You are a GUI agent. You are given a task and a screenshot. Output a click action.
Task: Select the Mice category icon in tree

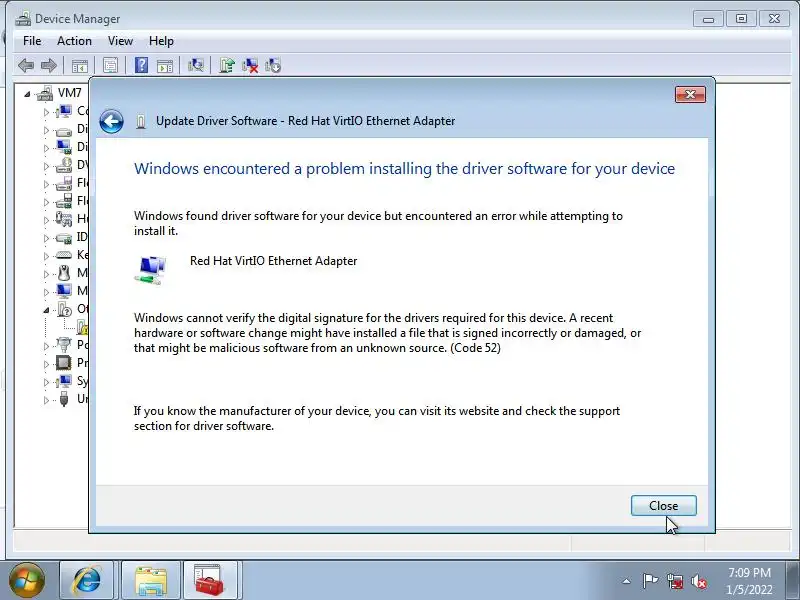click(x=64, y=273)
